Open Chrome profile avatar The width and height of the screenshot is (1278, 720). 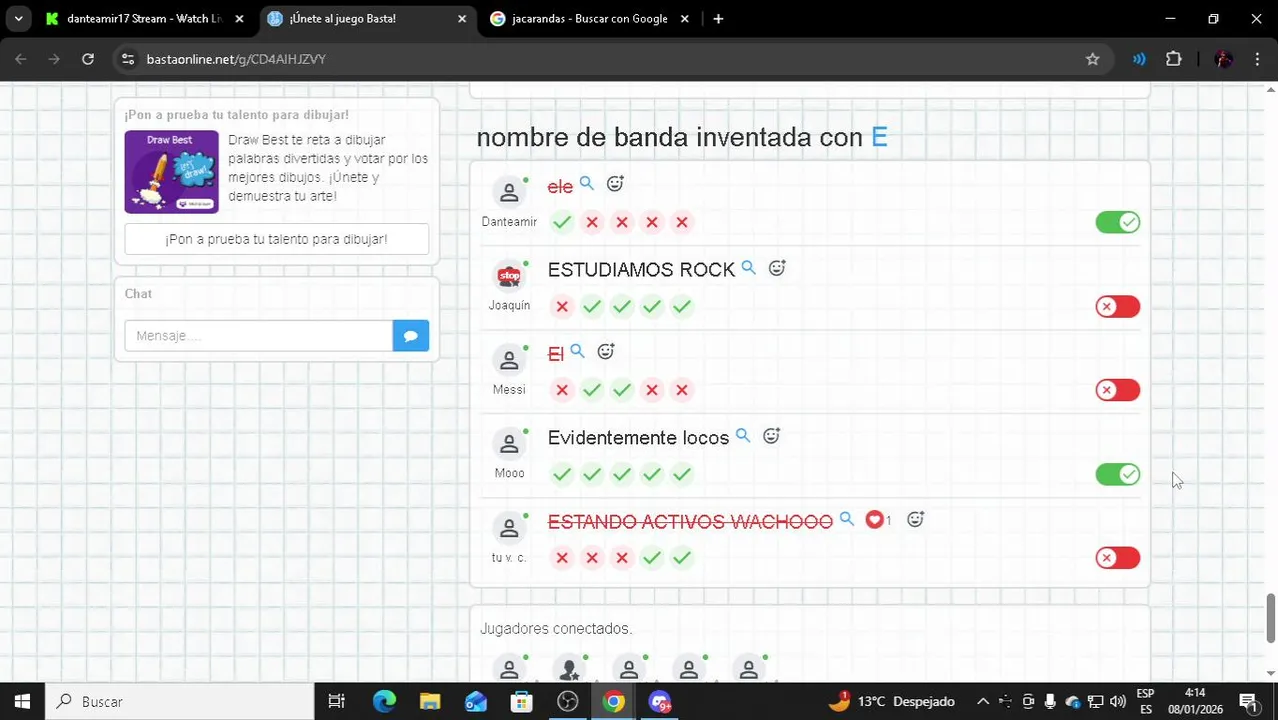point(1223,59)
